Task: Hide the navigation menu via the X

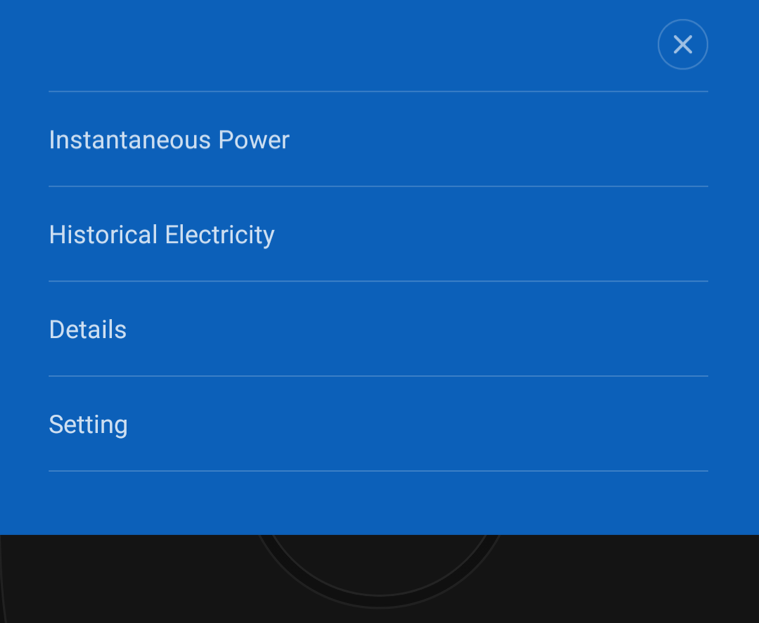Action: [x=683, y=45]
